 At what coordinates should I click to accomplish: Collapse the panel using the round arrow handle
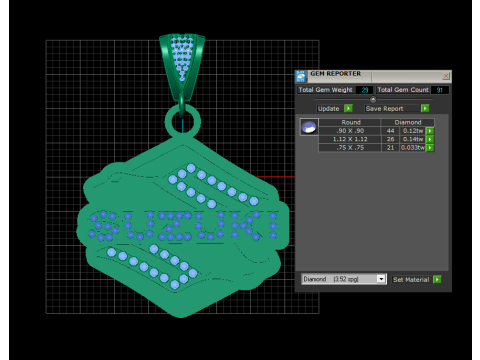[x=373, y=99]
